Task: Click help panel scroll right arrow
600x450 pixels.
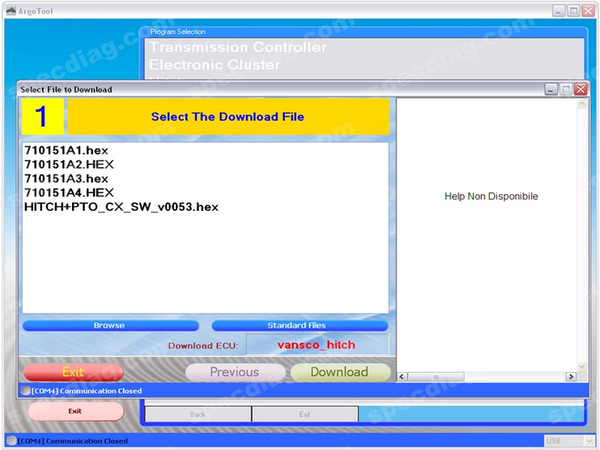Action: point(571,377)
